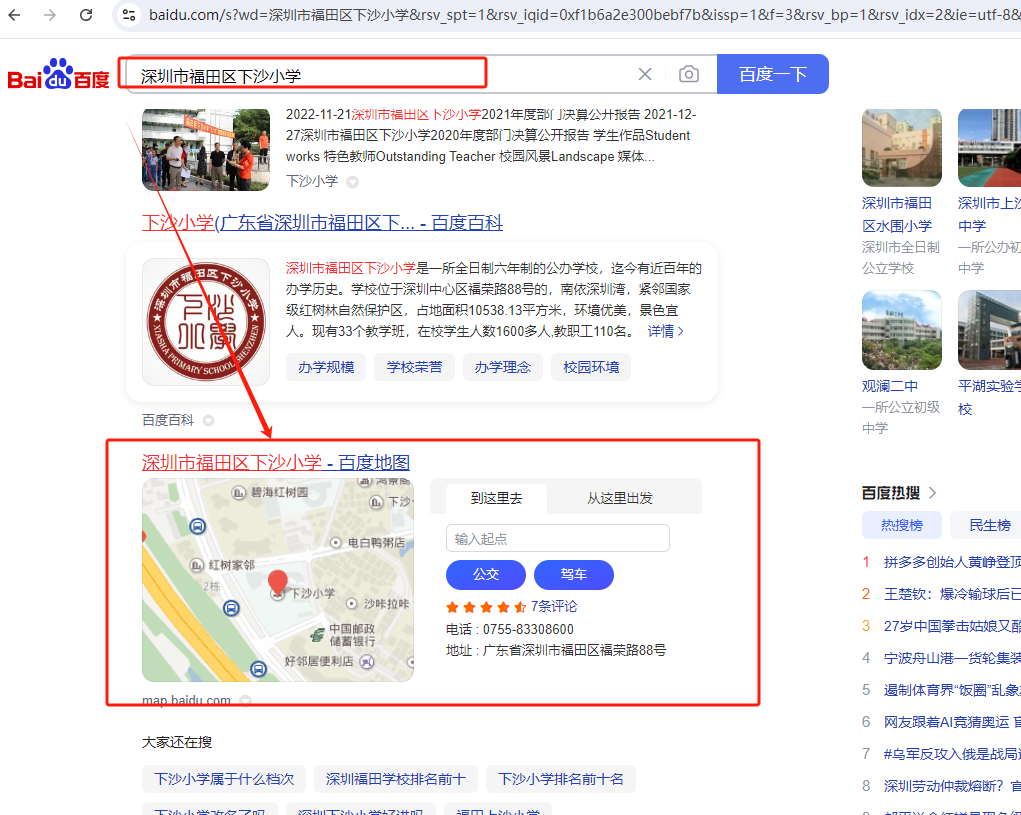Open the 深圳市福田区水围小学 thumbnail image
This screenshot has width=1021, height=815.
pyautogui.click(x=902, y=148)
